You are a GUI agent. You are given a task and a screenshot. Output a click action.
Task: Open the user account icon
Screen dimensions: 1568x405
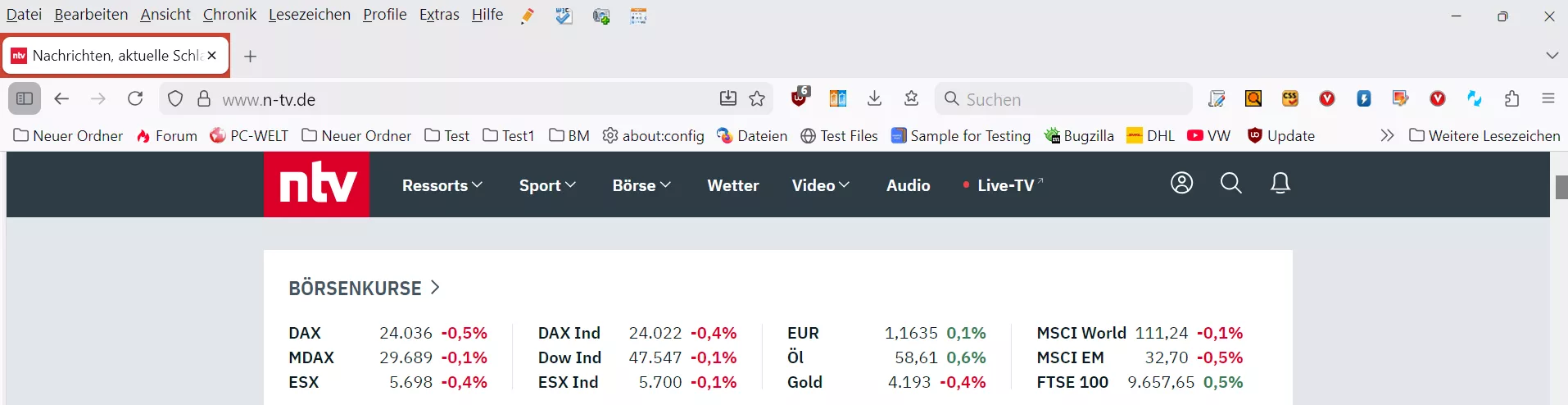(x=1181, y=183)
